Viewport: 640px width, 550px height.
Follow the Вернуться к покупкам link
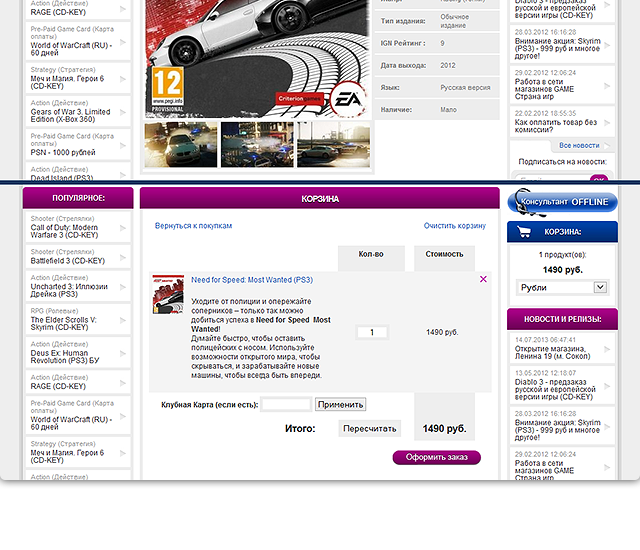coord(193,226)
